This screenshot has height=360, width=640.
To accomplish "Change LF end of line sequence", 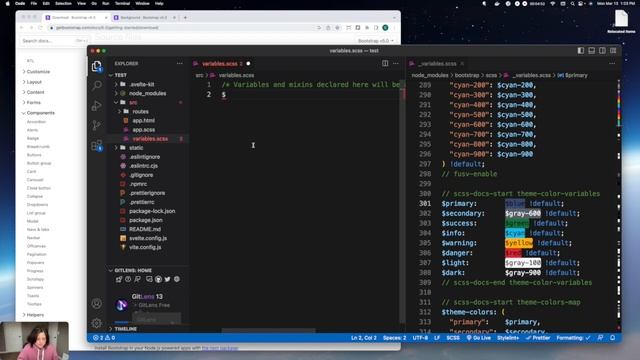I will click(437, 338).
